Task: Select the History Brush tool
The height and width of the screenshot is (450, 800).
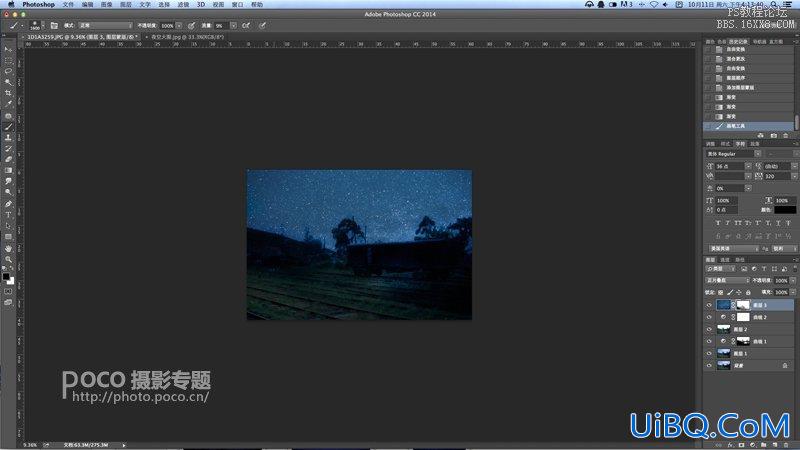Action: pos(8,148)
